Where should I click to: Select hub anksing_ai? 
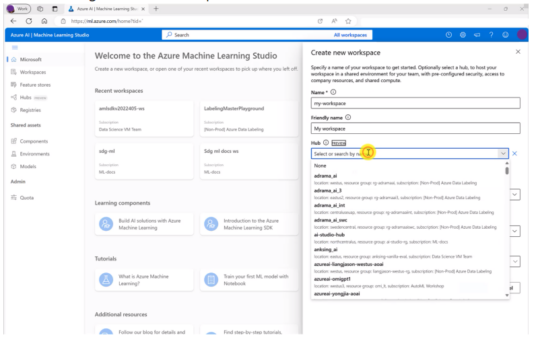click(408, 253)
